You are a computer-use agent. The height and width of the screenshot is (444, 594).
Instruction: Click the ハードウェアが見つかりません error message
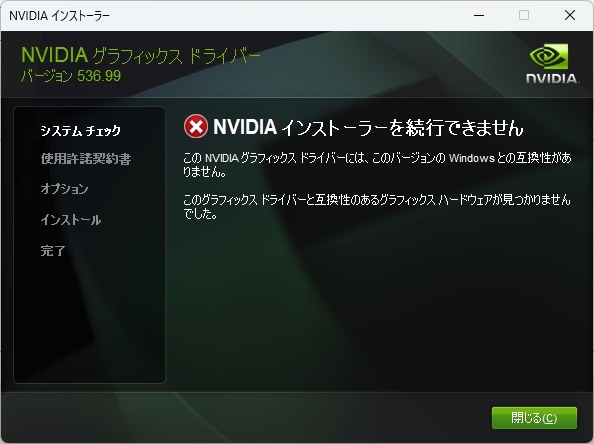(377, 206)
